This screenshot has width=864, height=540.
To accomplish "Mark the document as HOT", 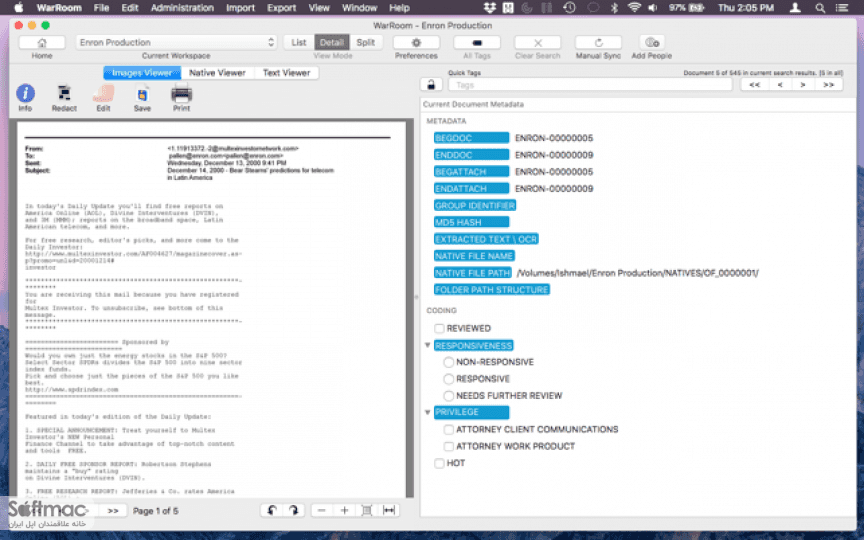I will [x=439, y=463].
